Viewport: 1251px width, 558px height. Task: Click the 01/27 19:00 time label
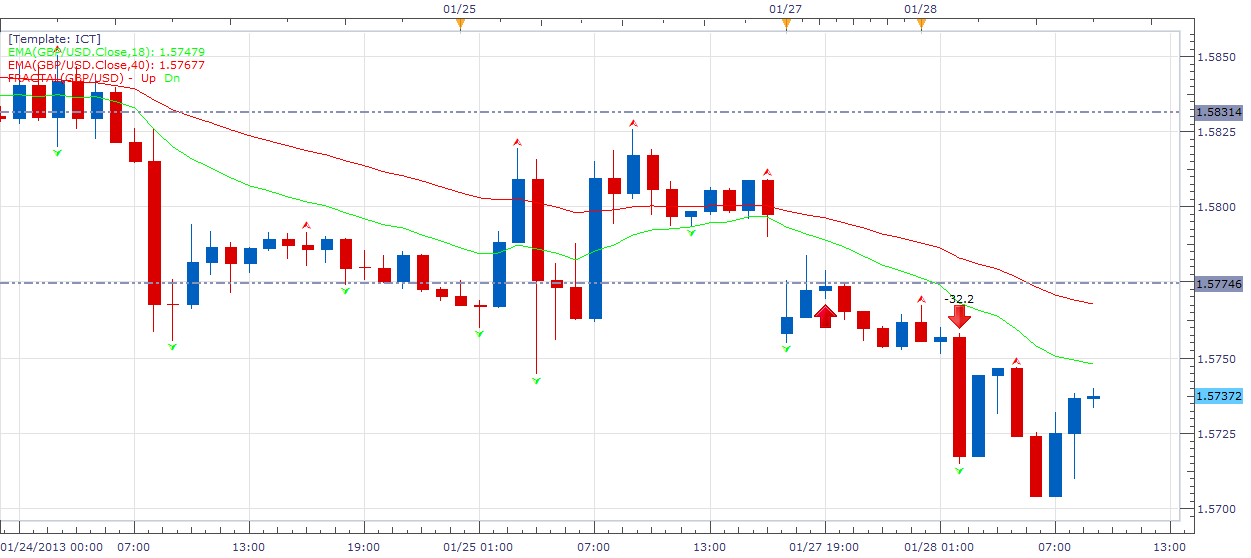tap(824, 548)
